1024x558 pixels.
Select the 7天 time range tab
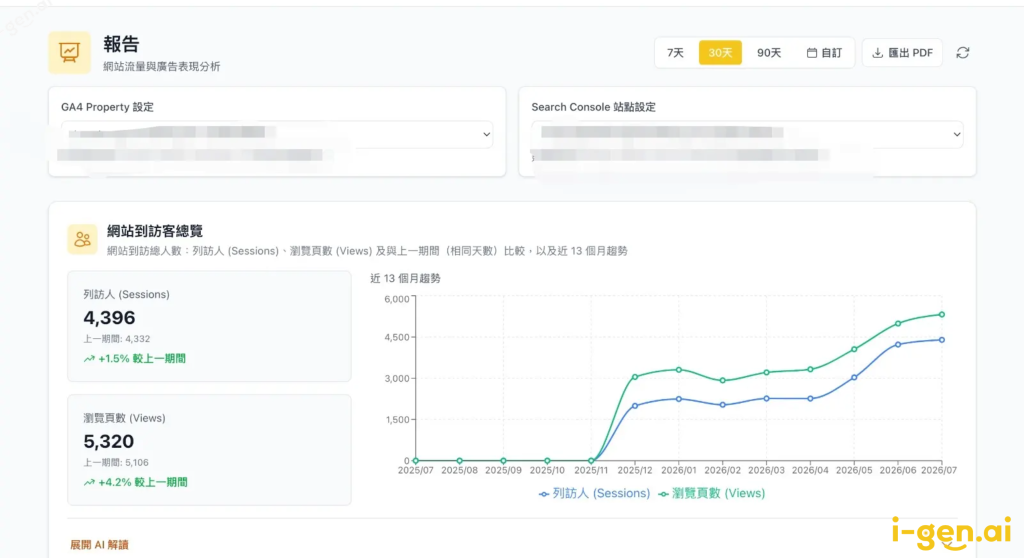675,53
